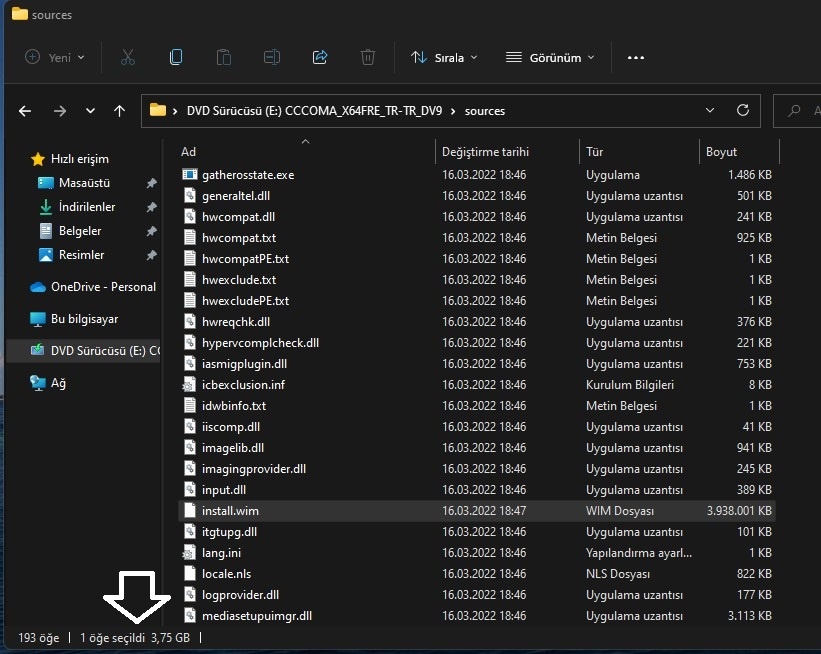The image size is (821, 654).
Task: Click the Copy icon in toolbar
Action: [x=176, y=57]
